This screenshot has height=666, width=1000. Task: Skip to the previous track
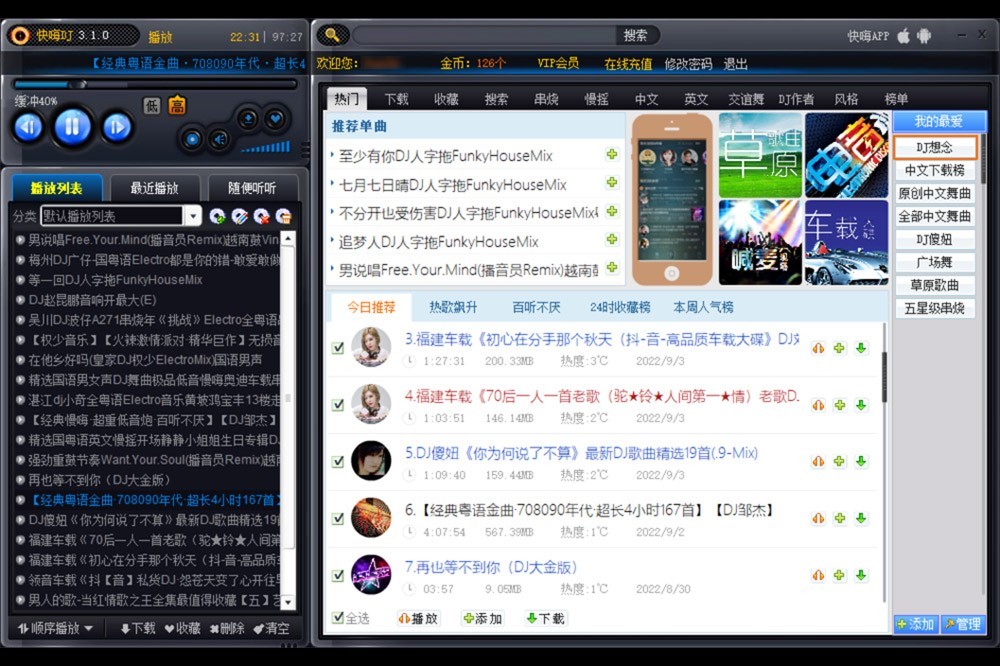coord(29,127)
